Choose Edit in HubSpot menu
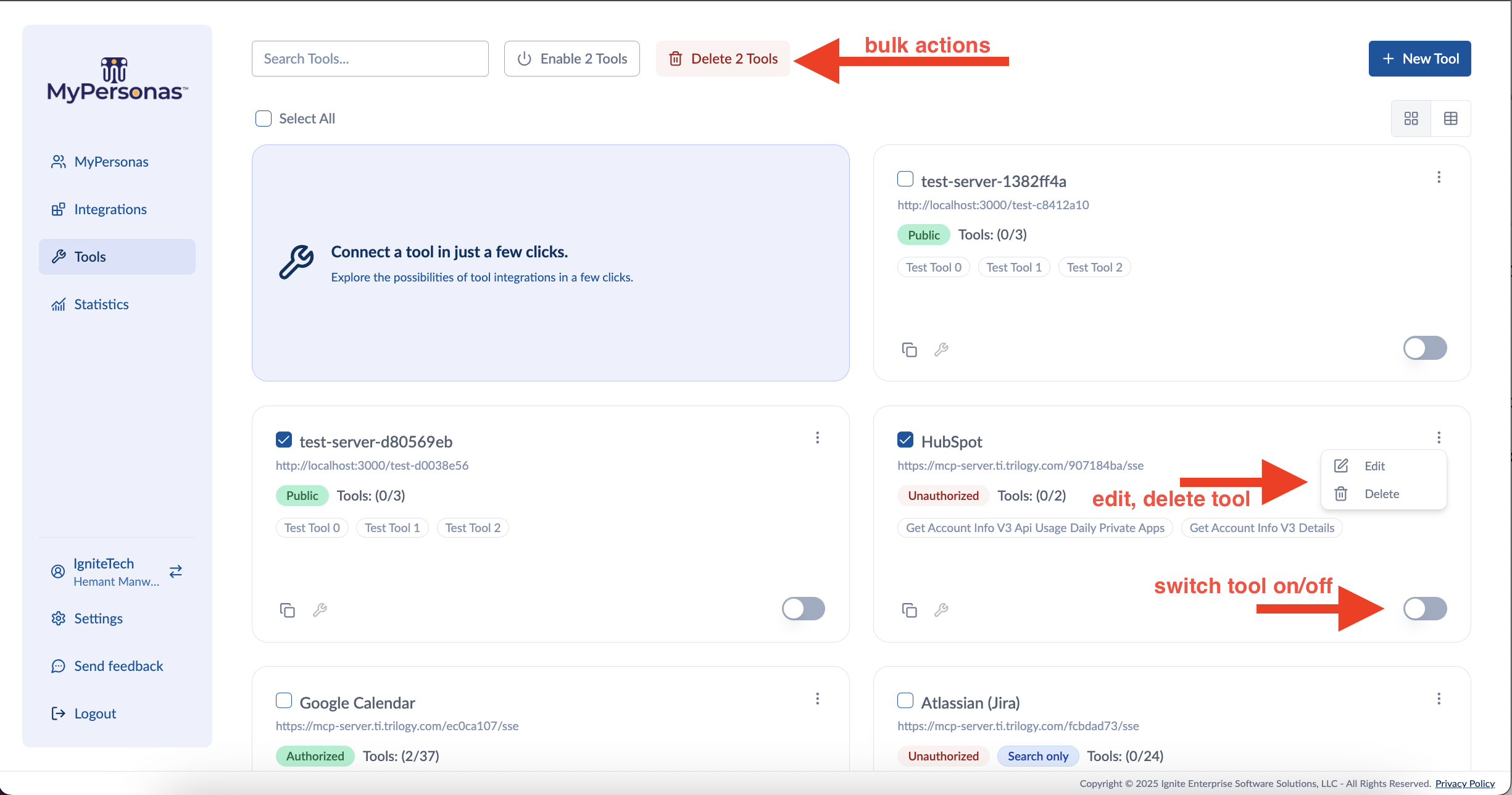Screen dimensions: 1512x795 1384,466
